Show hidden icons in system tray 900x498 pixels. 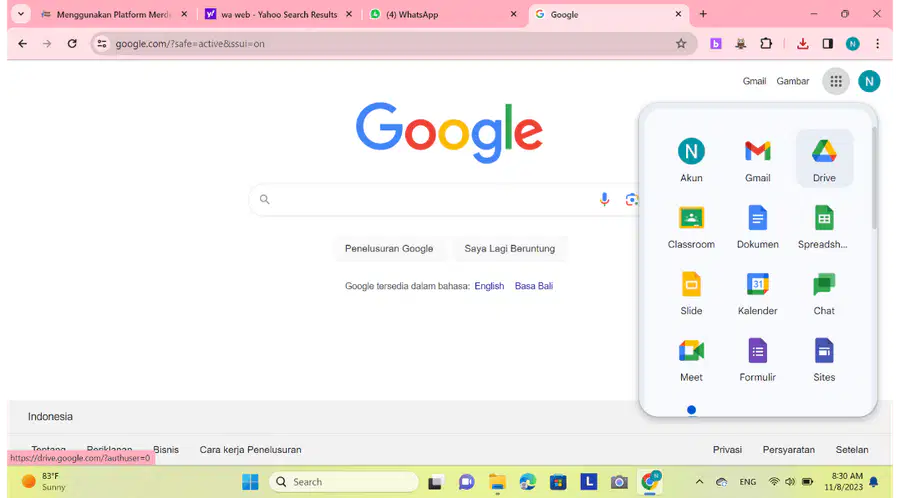[699, 482]
